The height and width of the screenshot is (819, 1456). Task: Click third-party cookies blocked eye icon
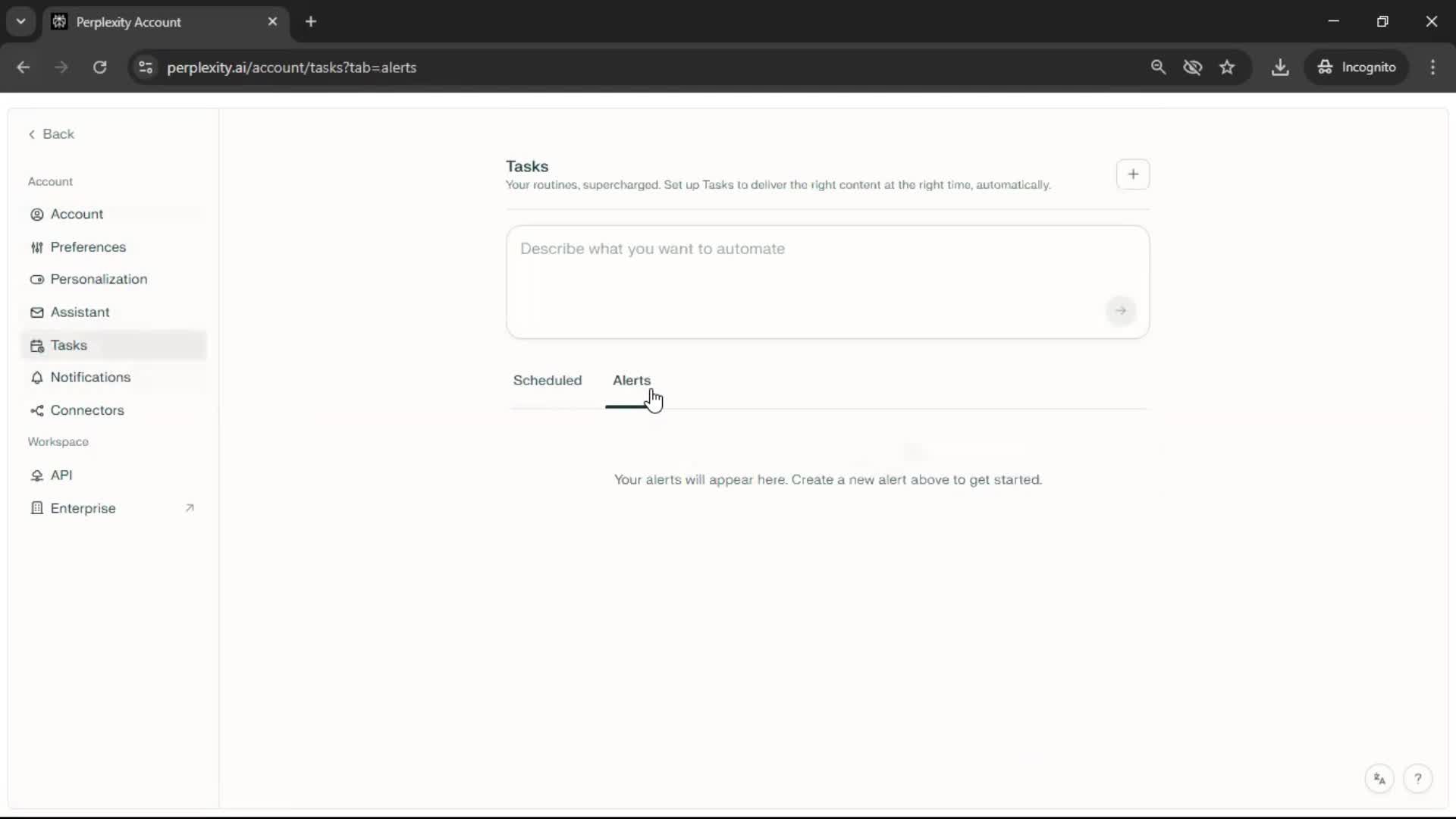coord(1192,67)
